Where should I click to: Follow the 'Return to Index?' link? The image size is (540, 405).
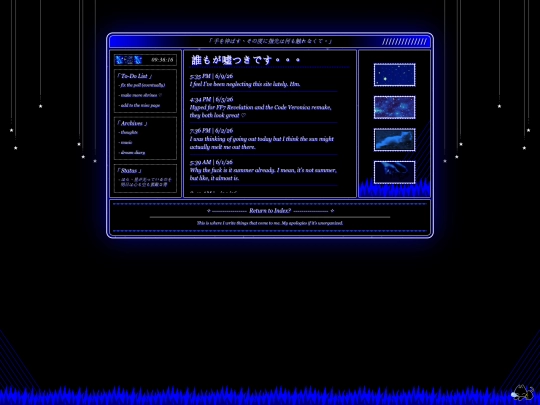(270, 210)
